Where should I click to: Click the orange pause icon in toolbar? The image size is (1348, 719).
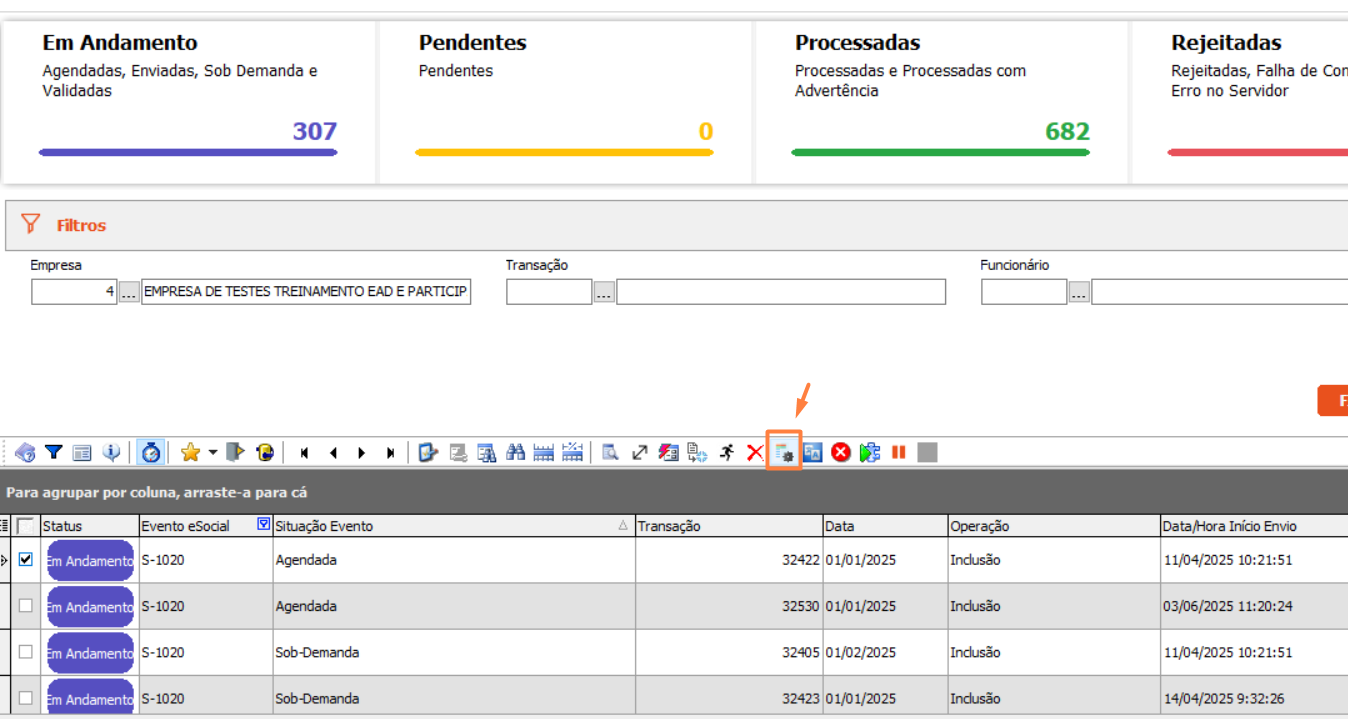click(x=898, y=453)
